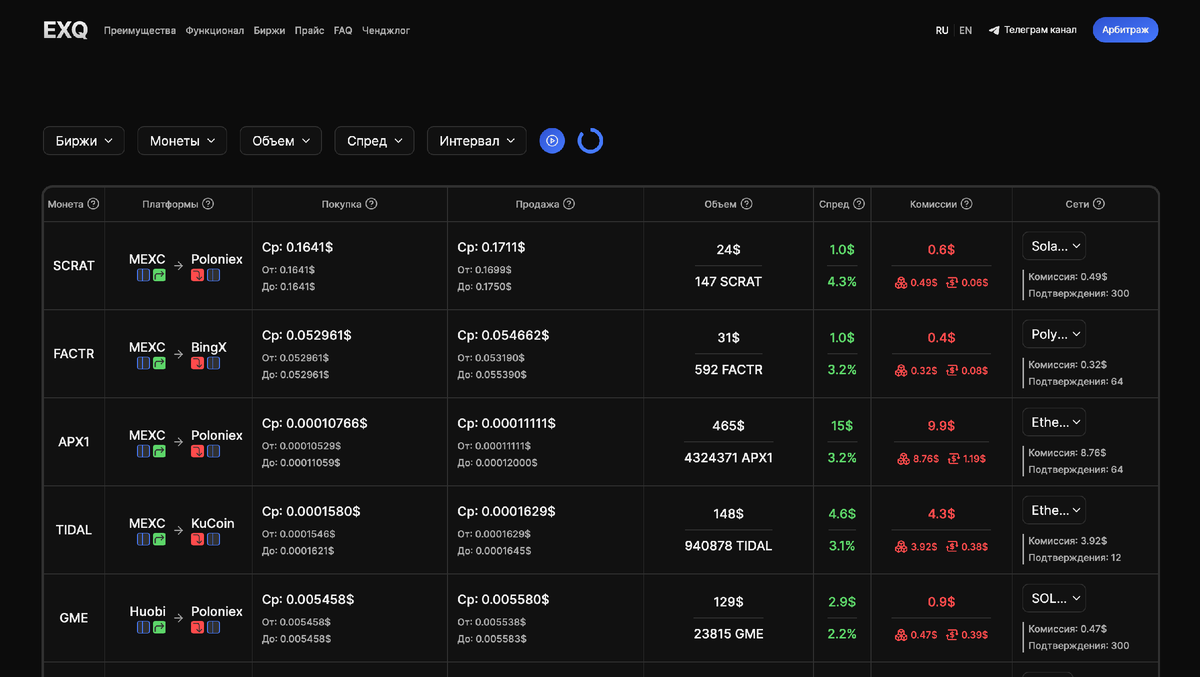Switch language to EN

pyautogui.click(x=965, y=30)
